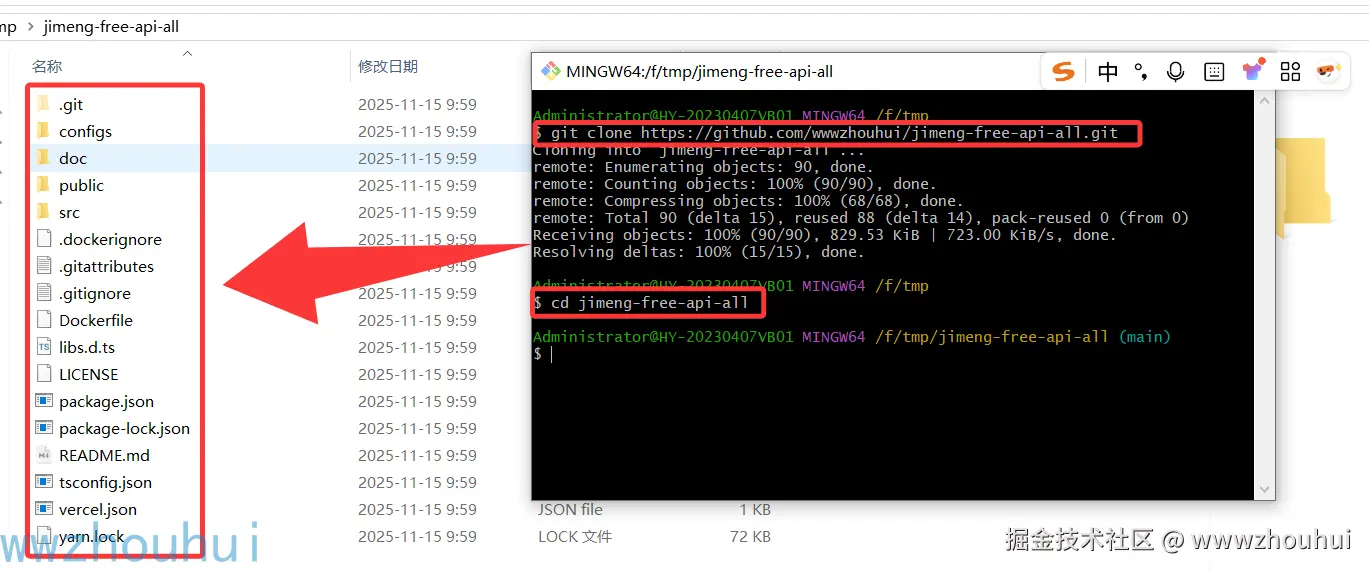
Task: Select the file name package-lock.json
Action: 124,428
